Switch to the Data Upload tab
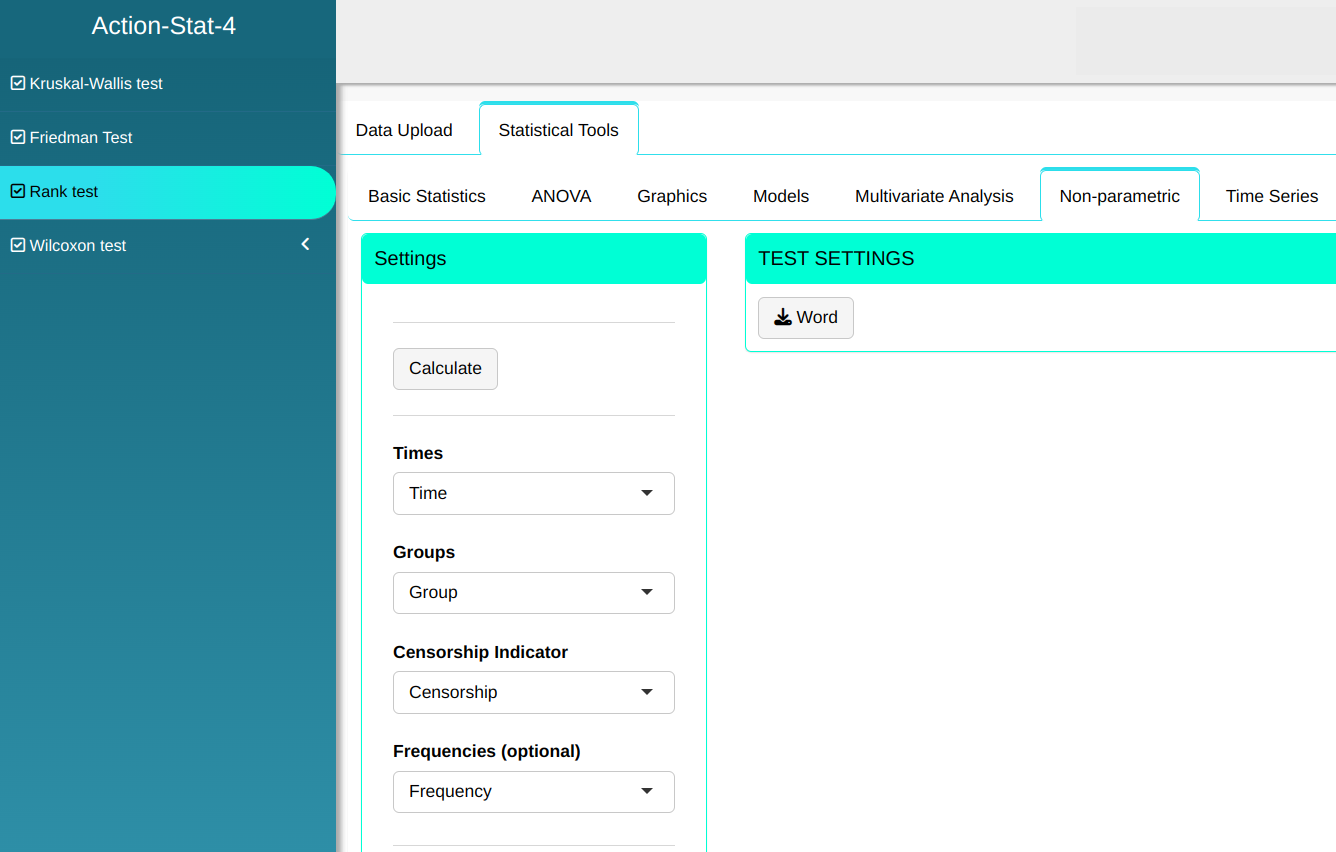This screenshot has height=852, width=1336. click(x=404, y=130)
